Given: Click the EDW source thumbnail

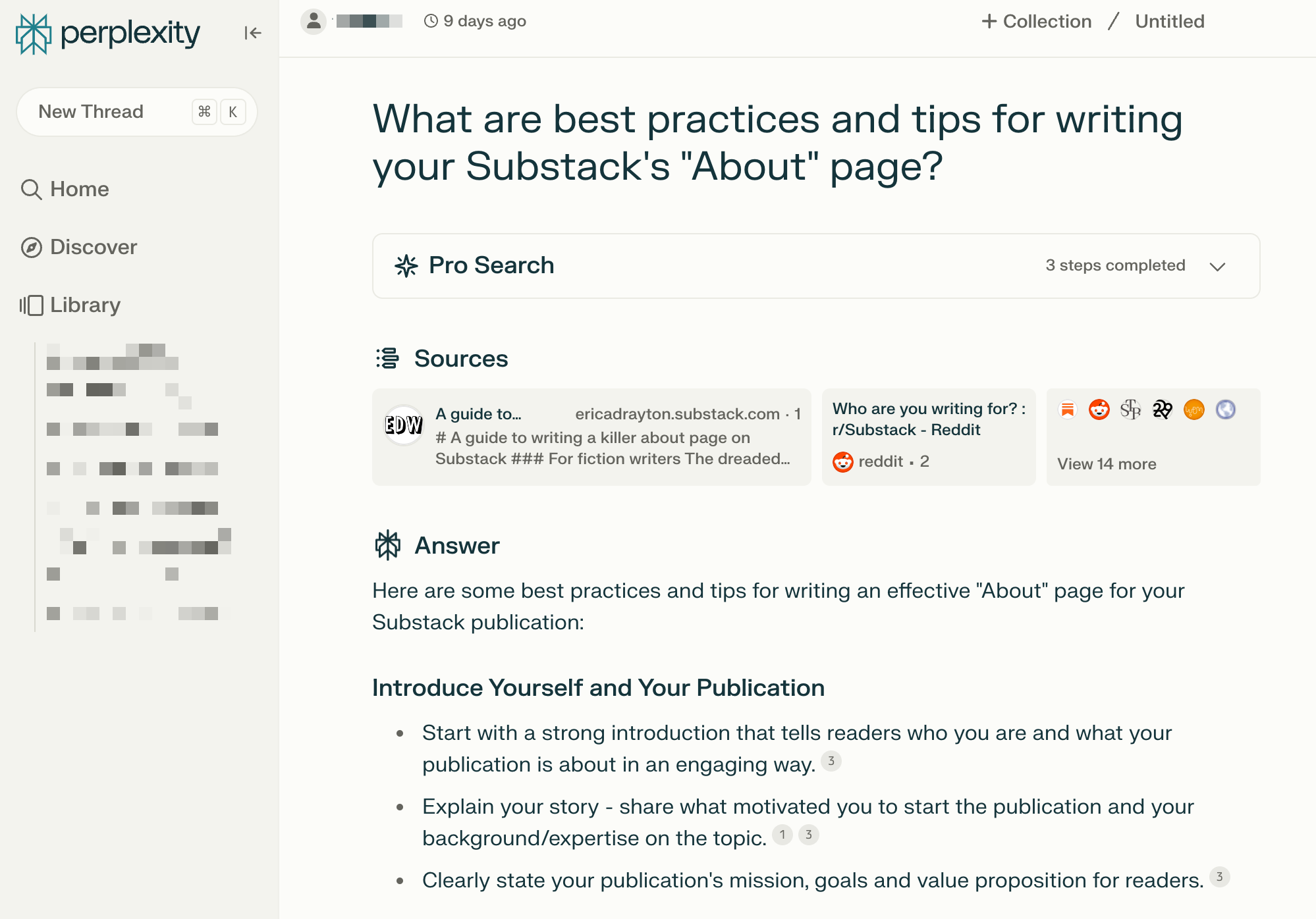Looking at the screenshot, I should click(403, 425).
